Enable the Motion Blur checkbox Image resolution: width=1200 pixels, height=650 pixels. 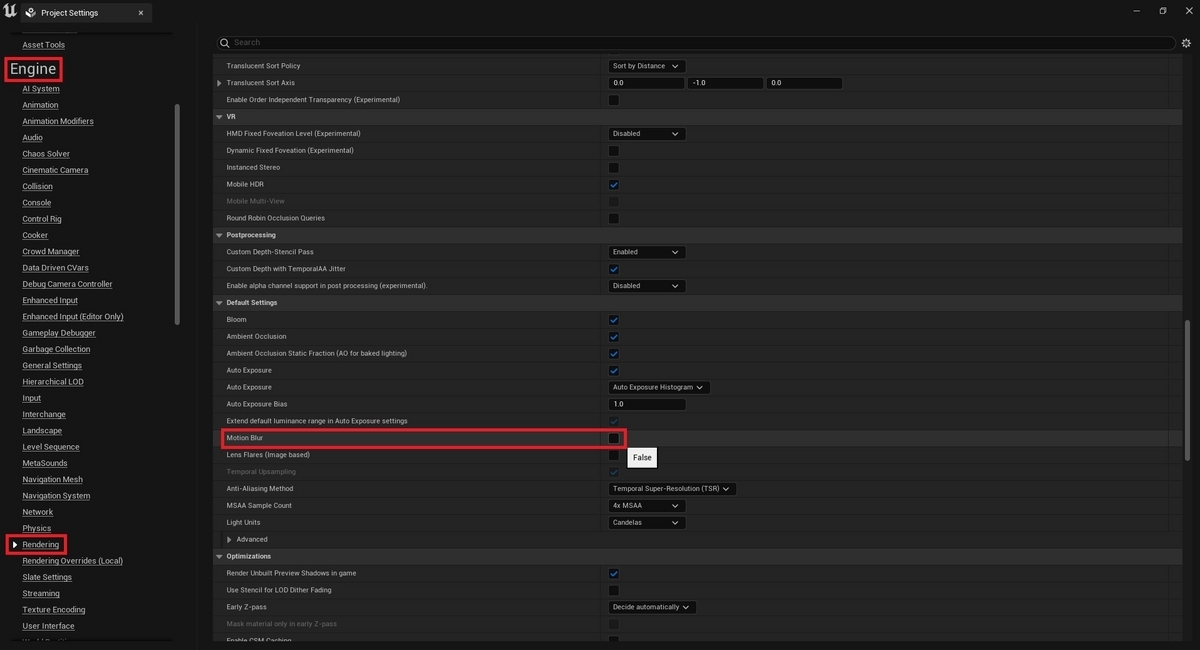click(613, 438)
